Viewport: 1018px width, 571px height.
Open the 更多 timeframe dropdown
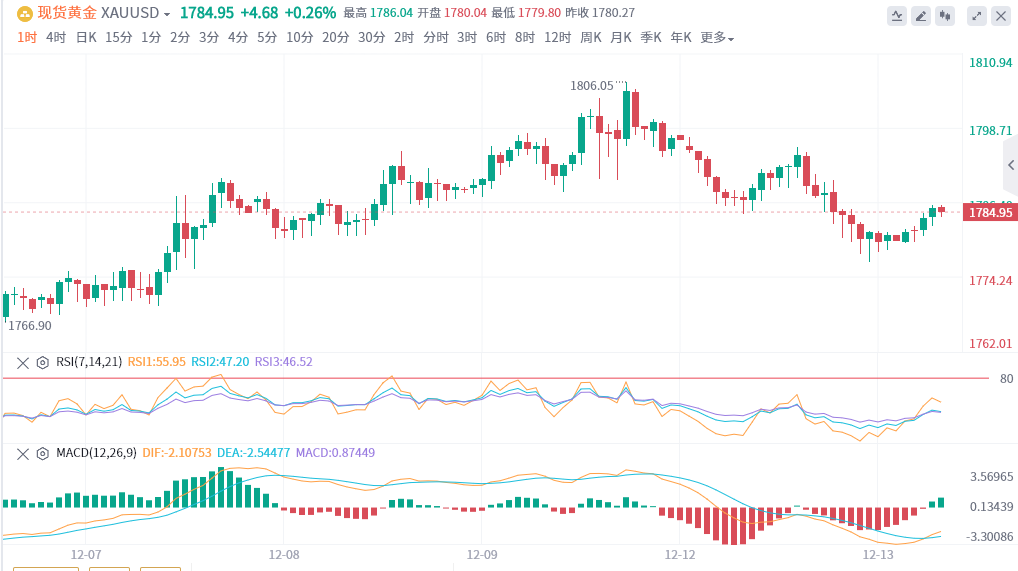point(717,38)
